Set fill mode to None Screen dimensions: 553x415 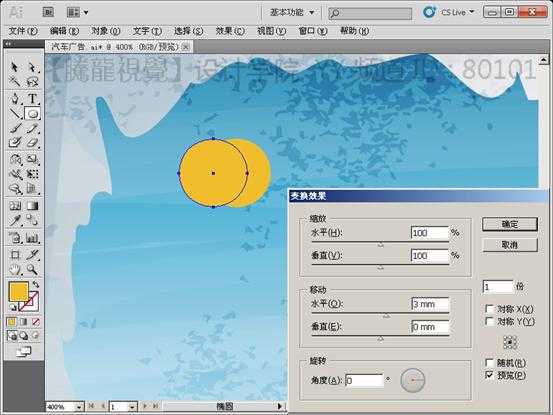pos(35,322)
